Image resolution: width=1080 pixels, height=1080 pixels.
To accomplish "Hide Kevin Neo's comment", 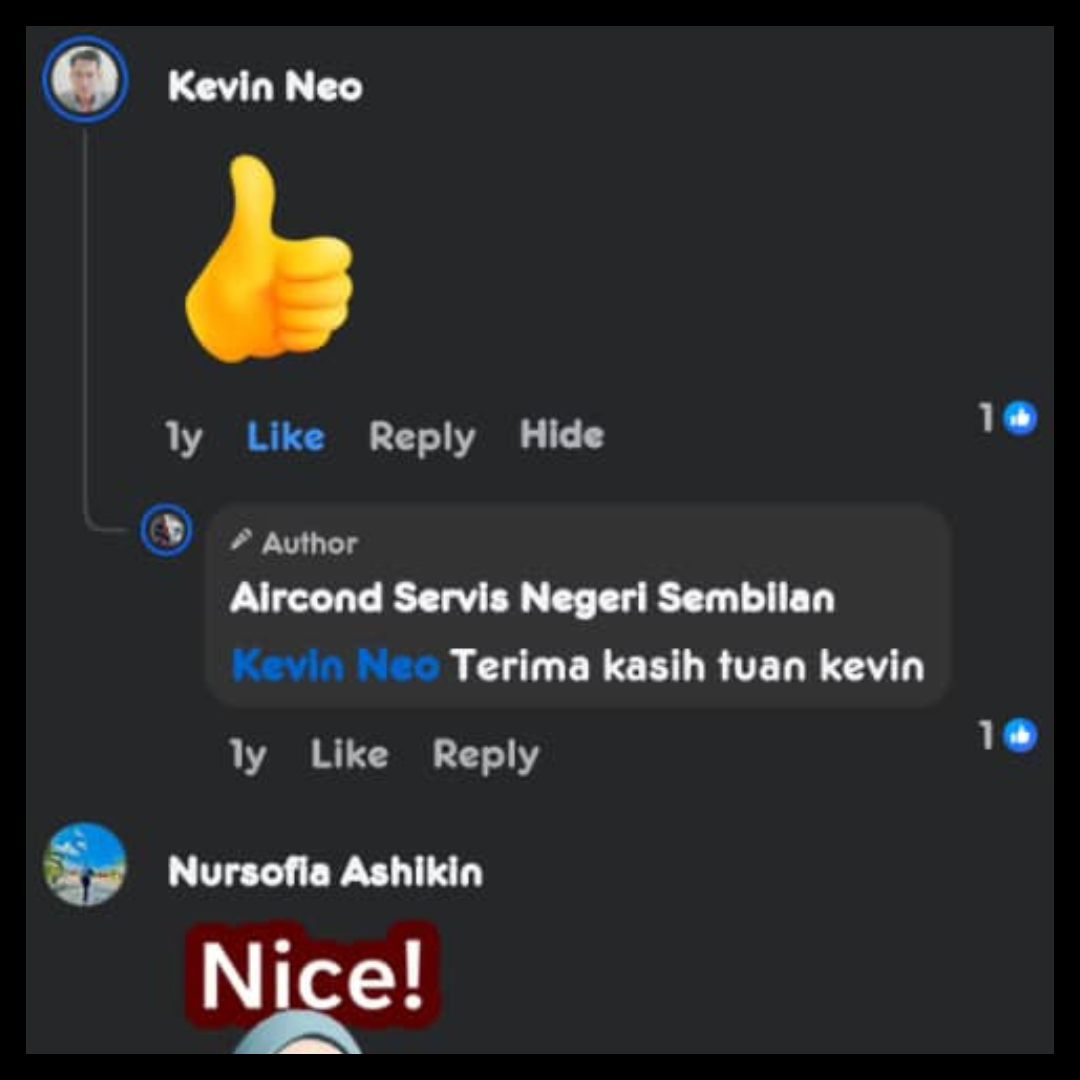I will (x=562, y=435).
